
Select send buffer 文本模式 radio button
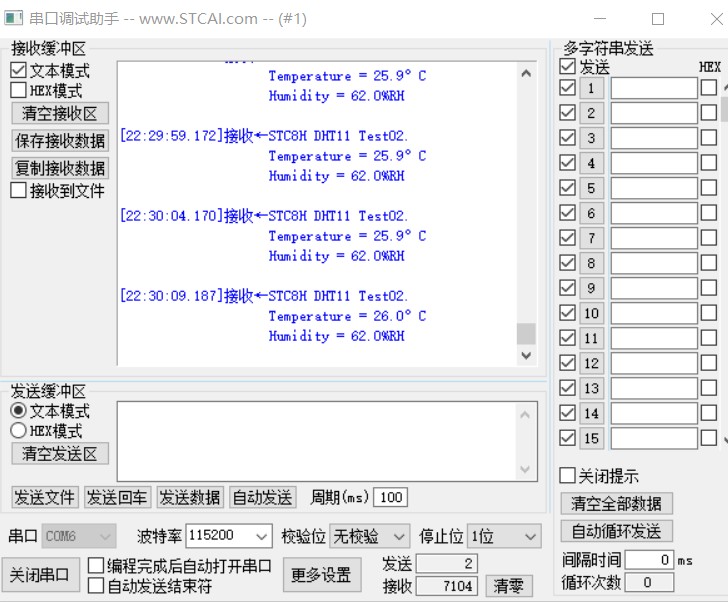18,410
